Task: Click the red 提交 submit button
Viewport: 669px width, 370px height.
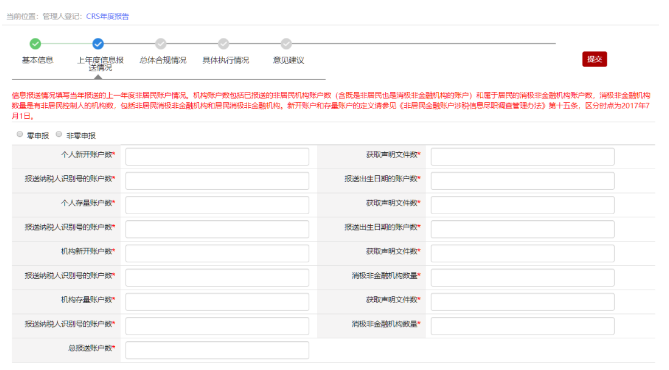Action: 594,59
